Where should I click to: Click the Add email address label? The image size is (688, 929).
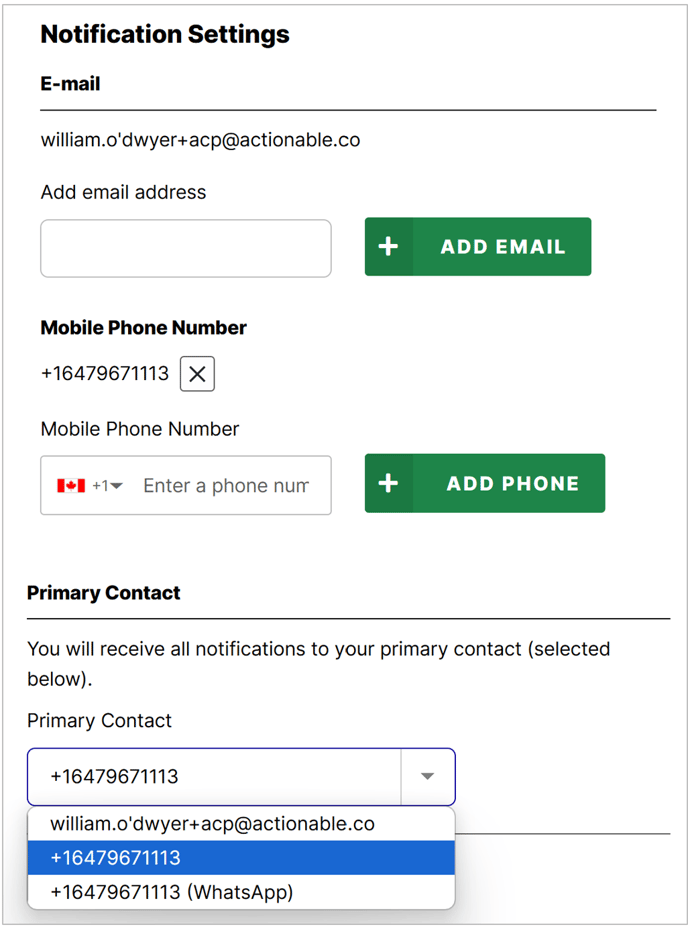[123, 192]
